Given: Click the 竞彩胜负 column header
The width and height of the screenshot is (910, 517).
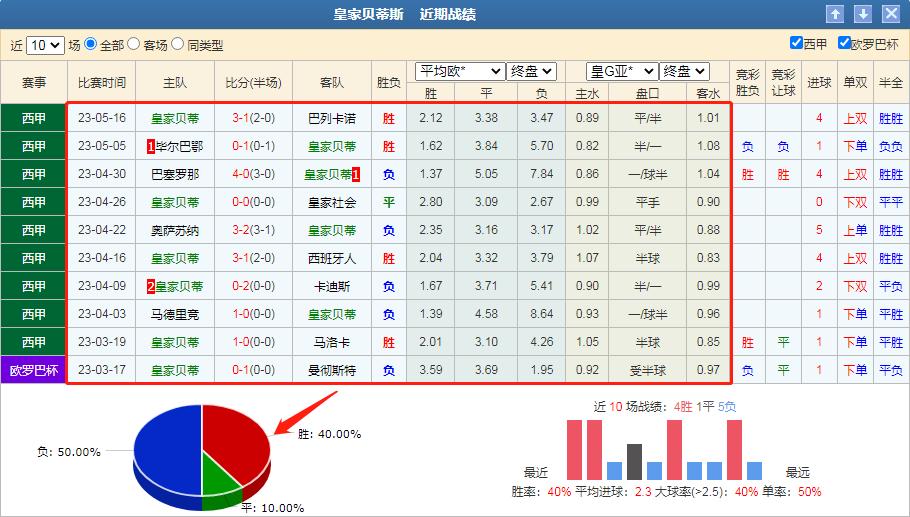Looking at the screenshot, I should pyautogui.click(x=748, y=83).
